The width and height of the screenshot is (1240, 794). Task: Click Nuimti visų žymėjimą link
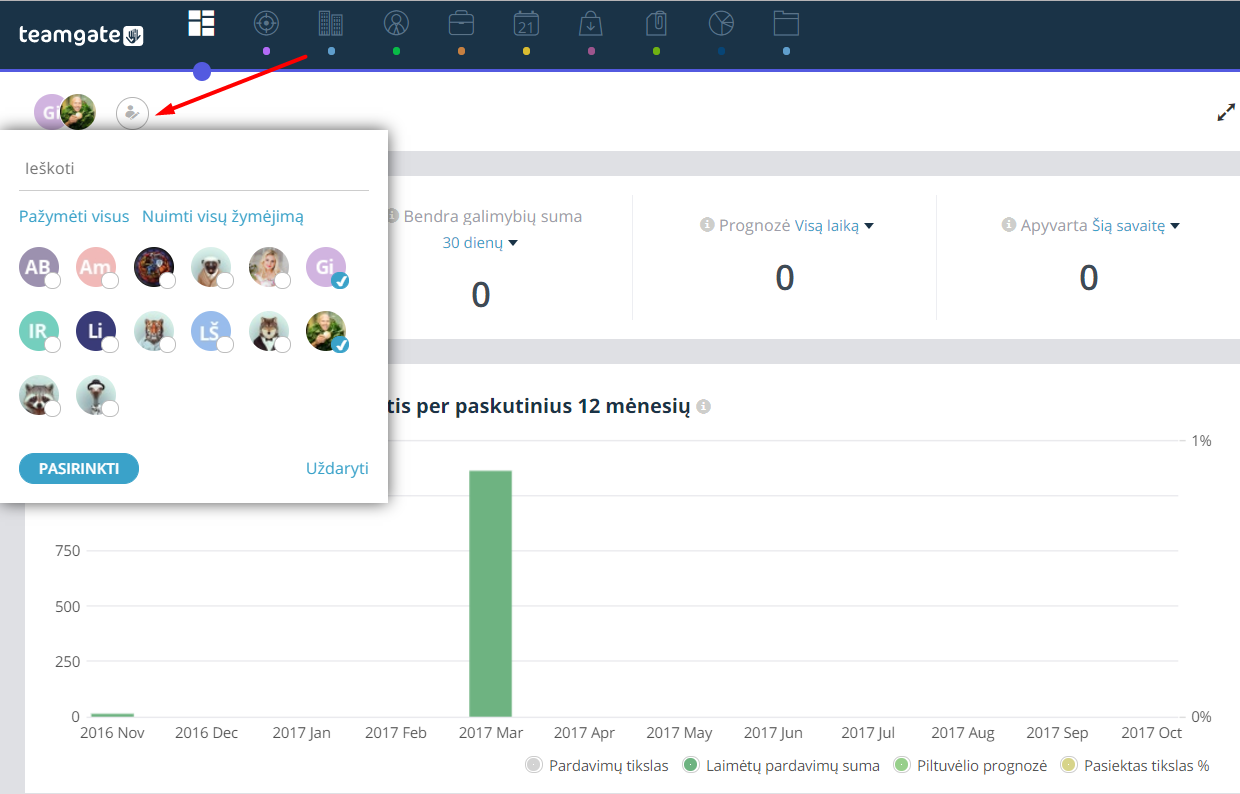pyautogui.click(x=223, y=216)
